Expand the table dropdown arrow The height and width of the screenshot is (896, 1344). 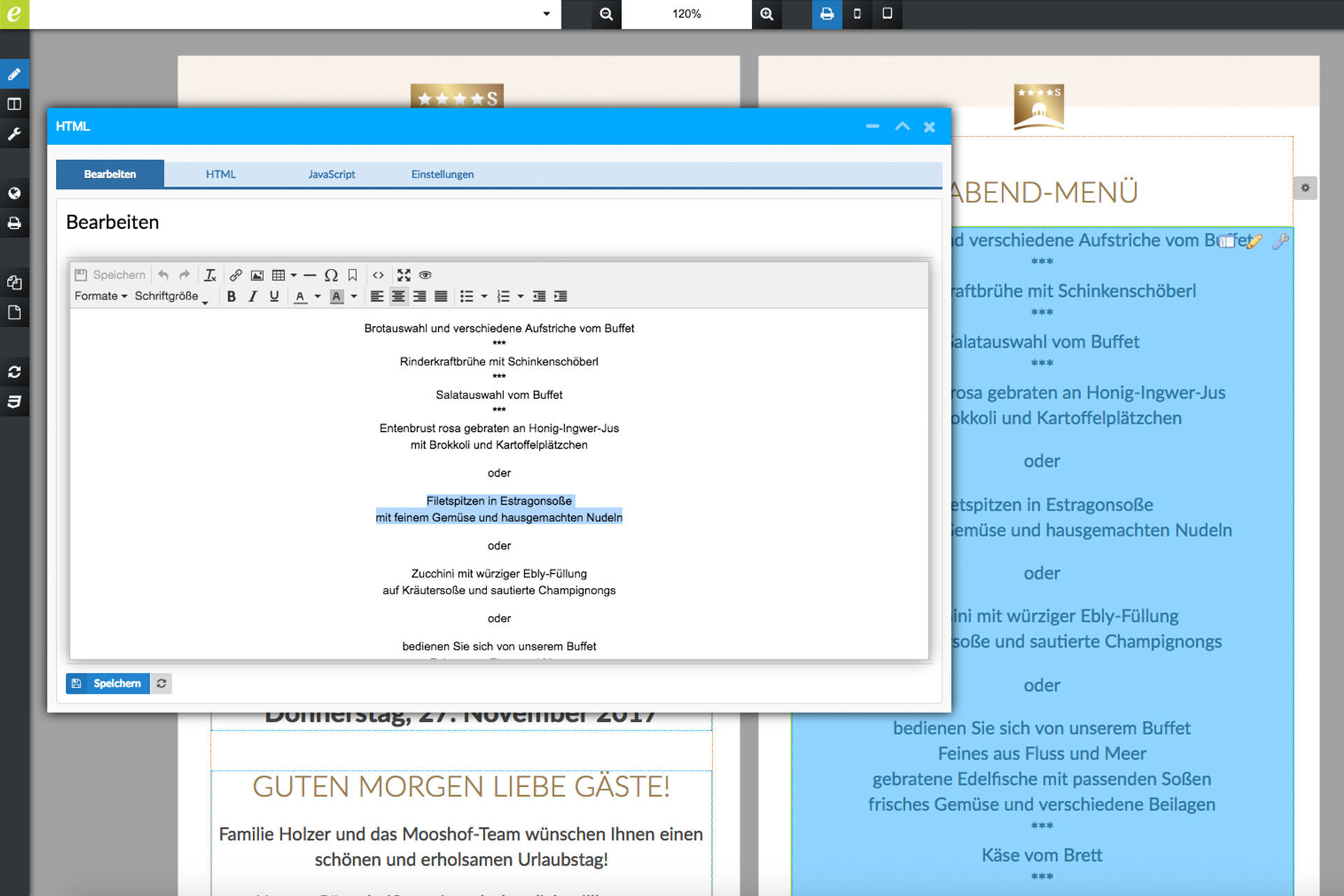click(293, 275)
